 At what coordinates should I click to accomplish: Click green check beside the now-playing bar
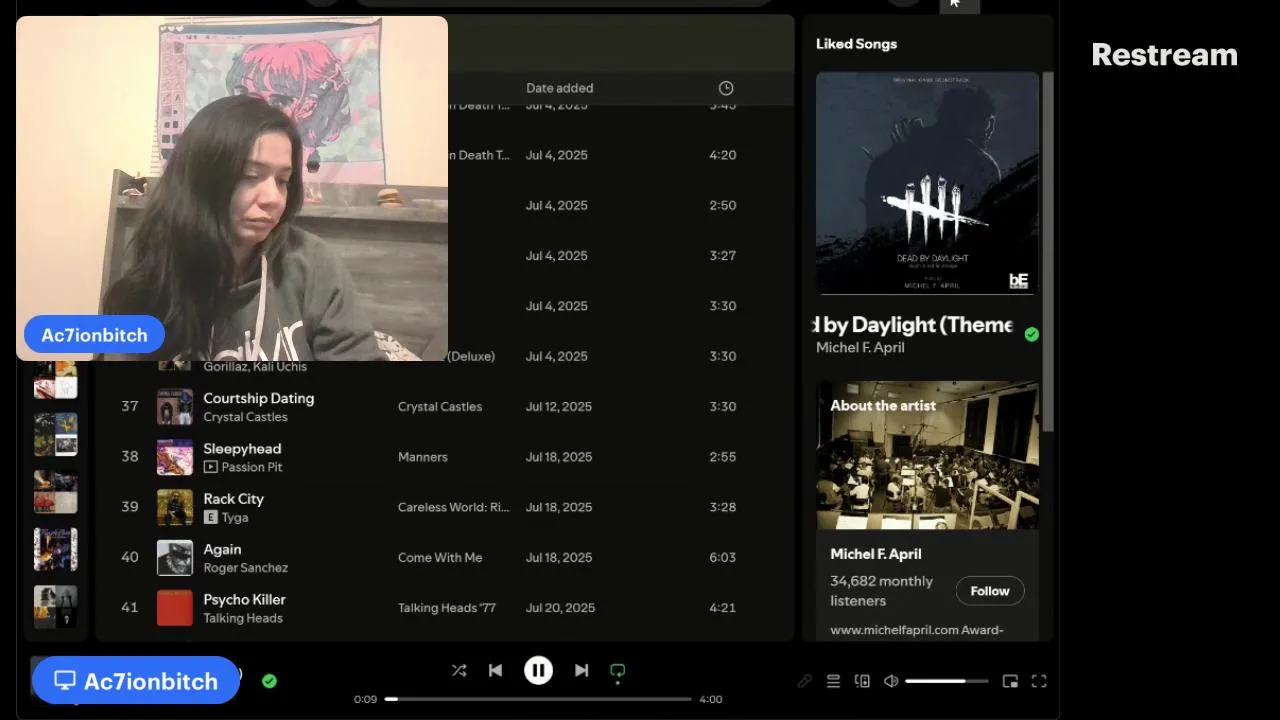pos(269,681)
